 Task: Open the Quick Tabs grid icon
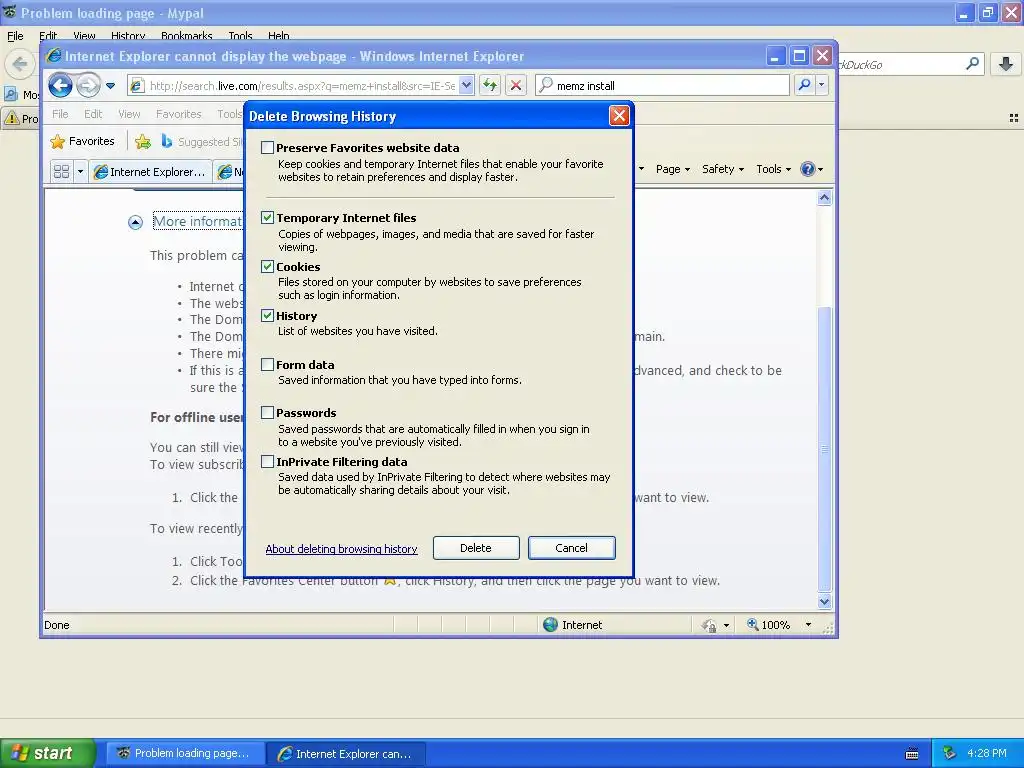pos(61,171)
